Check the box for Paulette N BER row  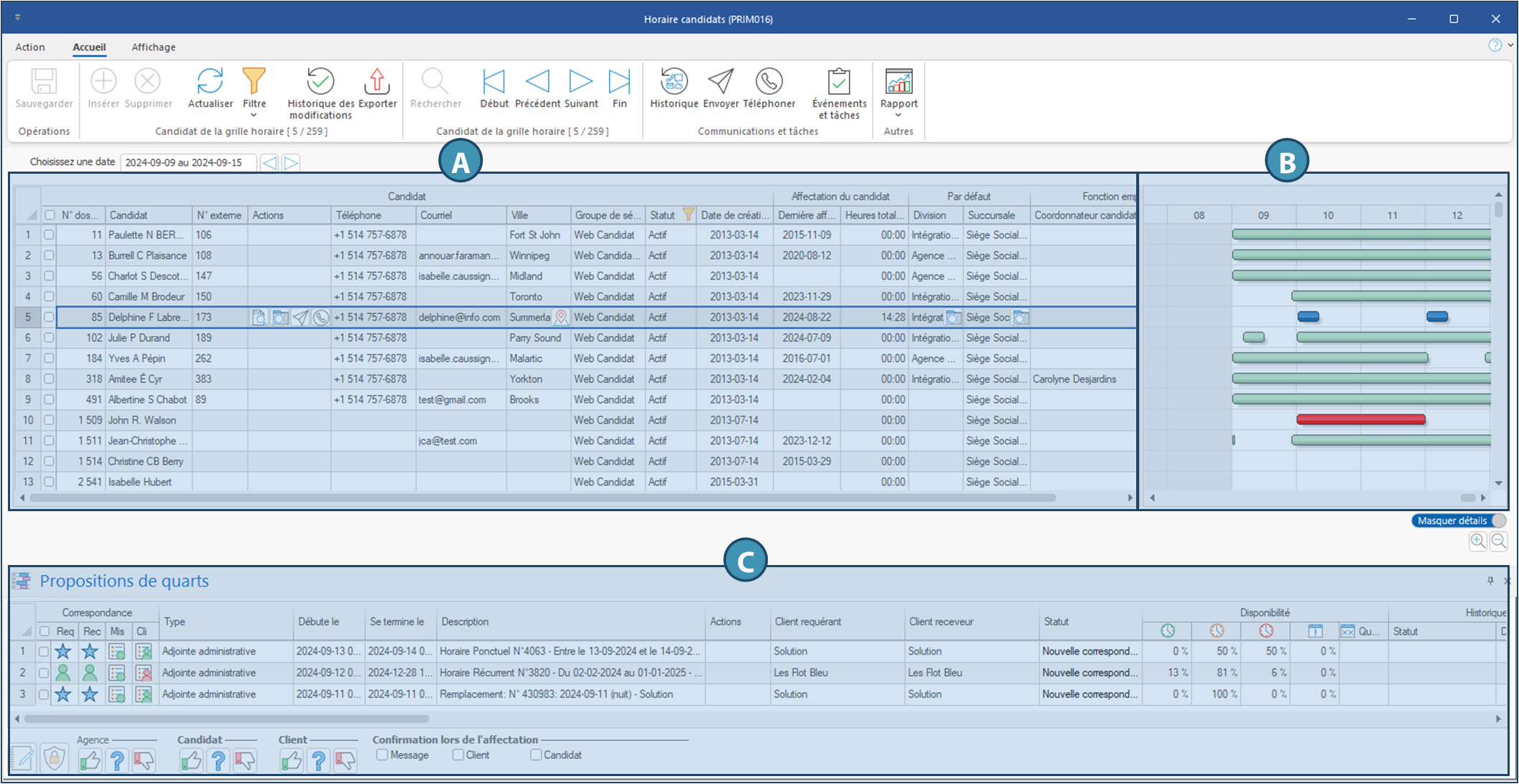click(x=49, y=235)
